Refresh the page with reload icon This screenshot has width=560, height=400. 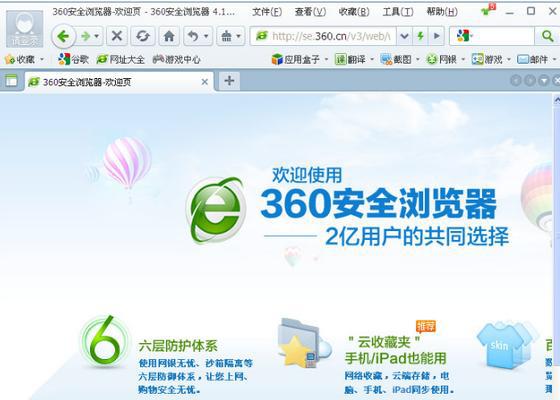[143, 36]
